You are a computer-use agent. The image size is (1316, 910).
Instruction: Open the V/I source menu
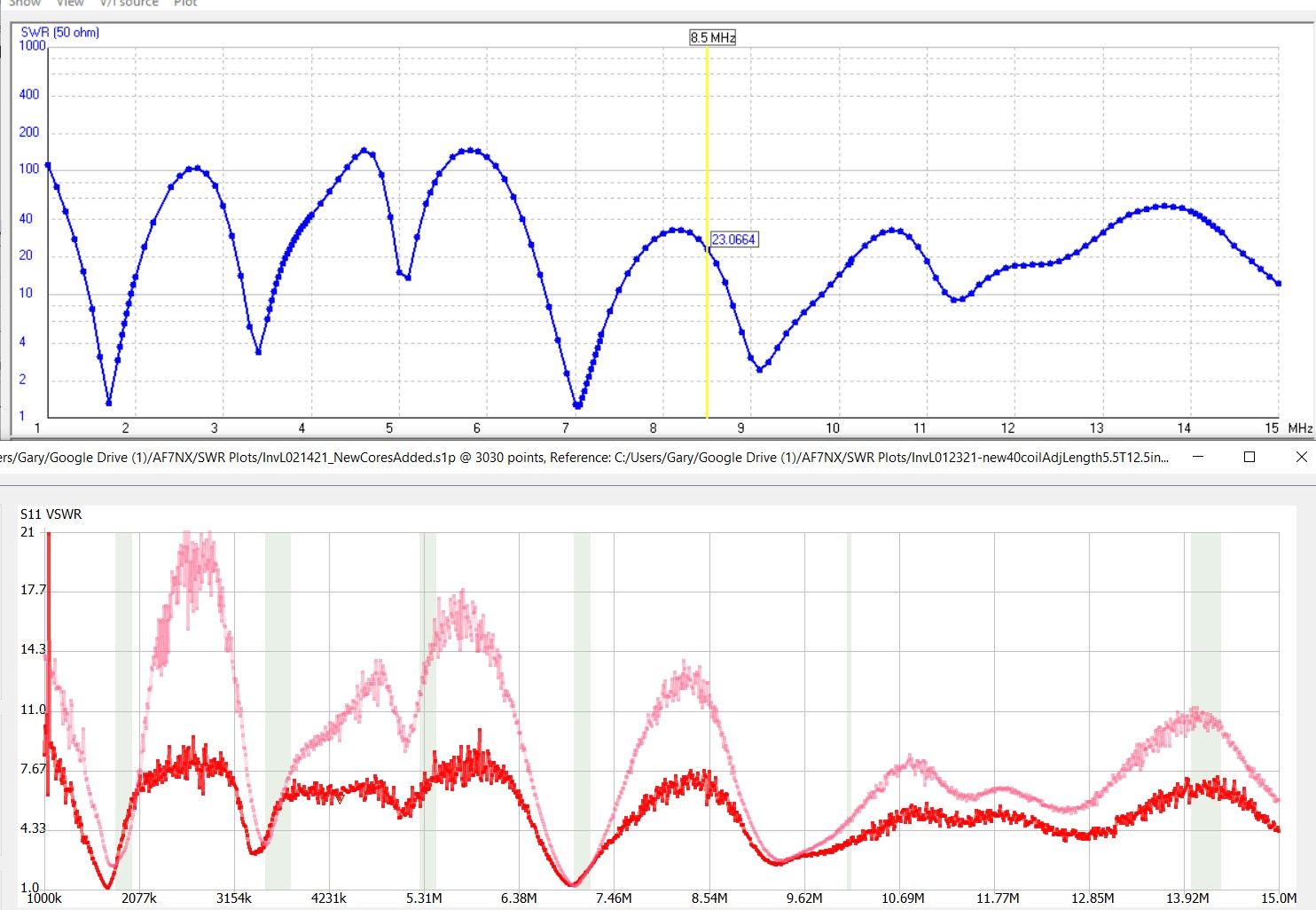point(129,4)
